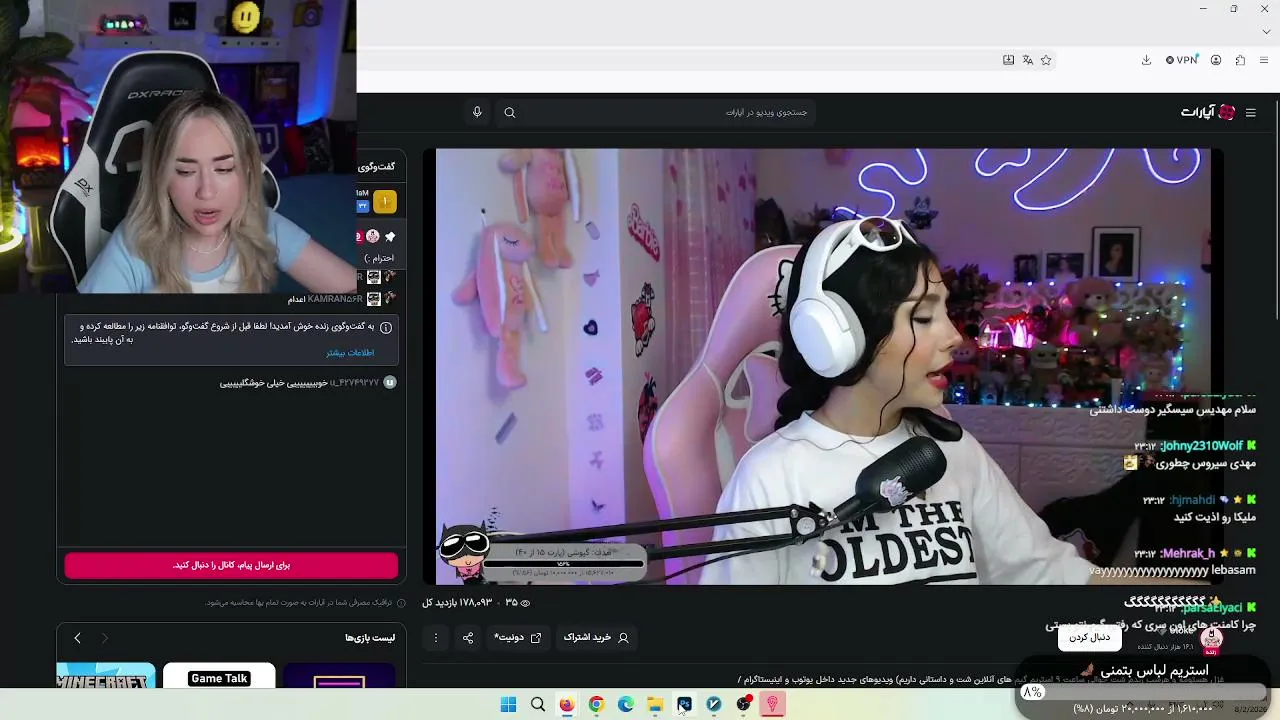Open the VPN extension button
The image size is (1280, 720).
pyautogui.click(x=1182, y=60)
